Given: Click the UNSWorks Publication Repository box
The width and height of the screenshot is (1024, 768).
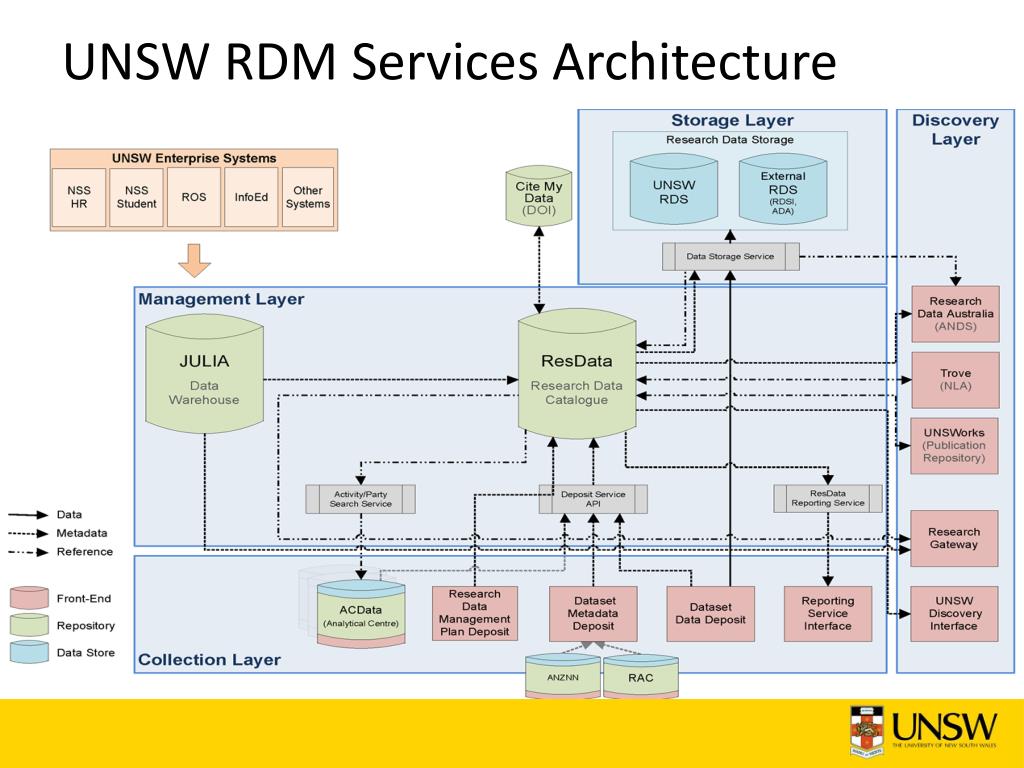Looking at the screenshot, I should point(954,445).
